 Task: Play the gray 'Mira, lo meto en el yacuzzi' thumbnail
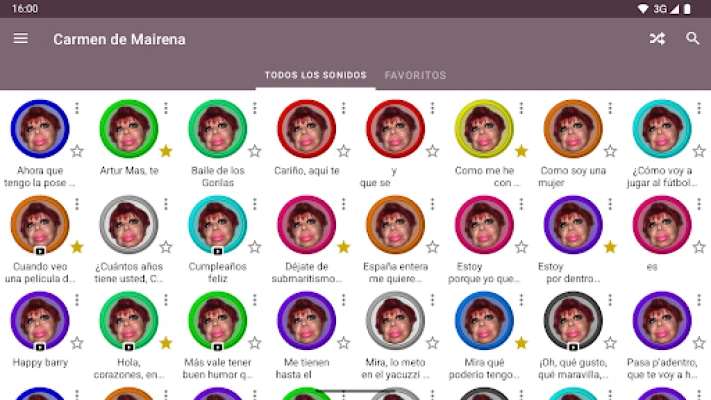click(395, 321)
